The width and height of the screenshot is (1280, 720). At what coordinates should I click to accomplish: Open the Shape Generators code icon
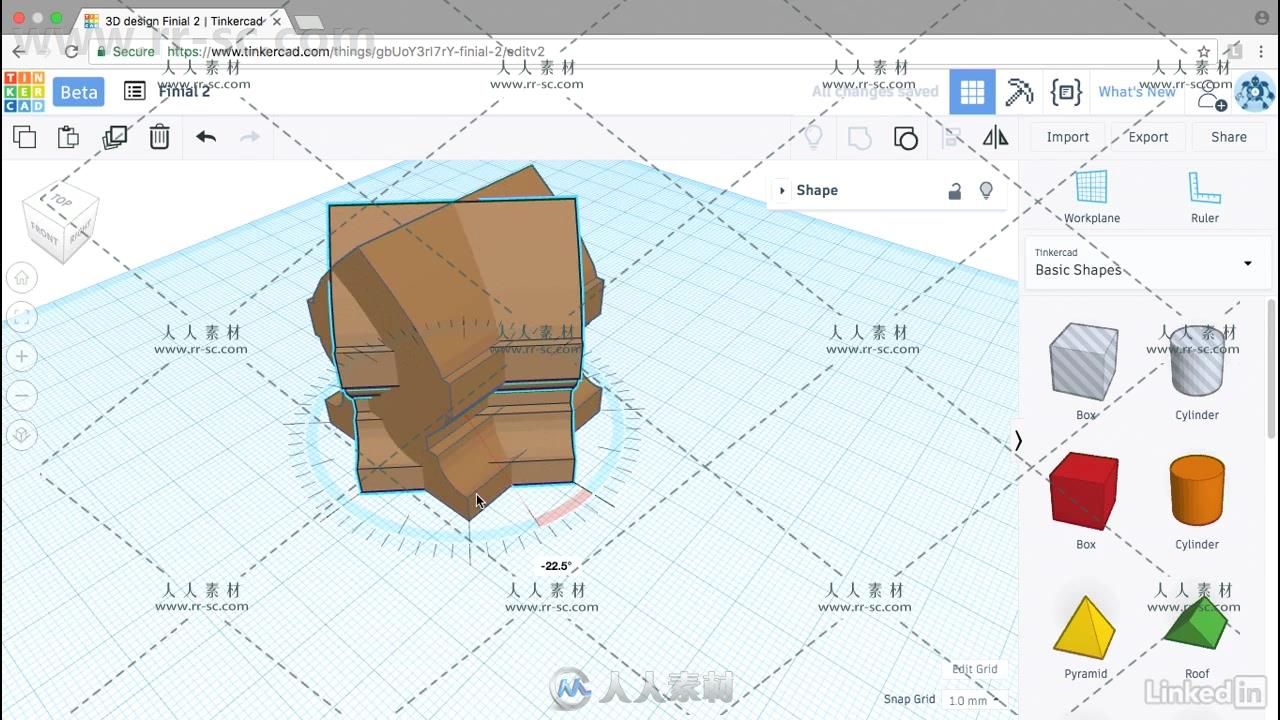pos(1066,92)
